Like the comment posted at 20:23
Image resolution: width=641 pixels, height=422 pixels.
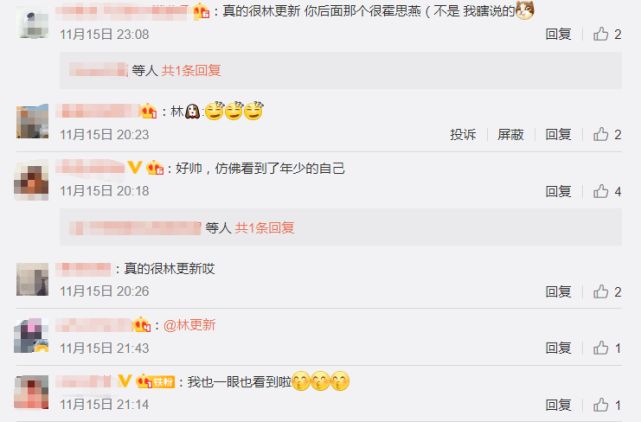[x=607, y=134]
